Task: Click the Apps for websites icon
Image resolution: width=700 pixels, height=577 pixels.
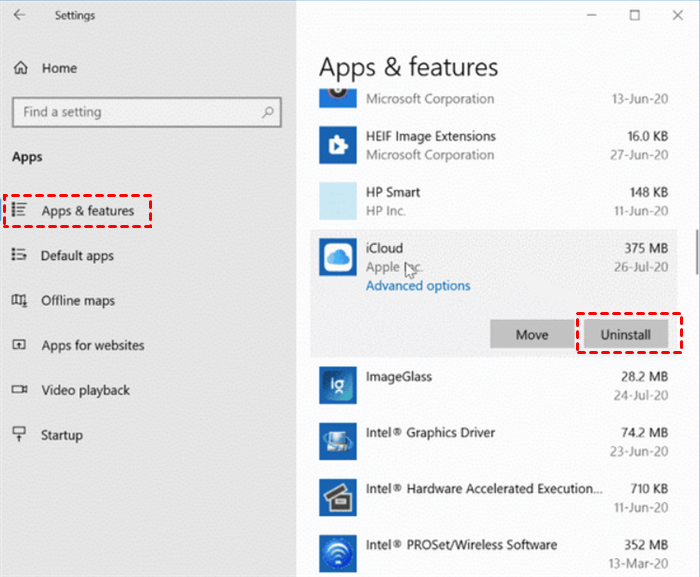Action: pos(19,345)
